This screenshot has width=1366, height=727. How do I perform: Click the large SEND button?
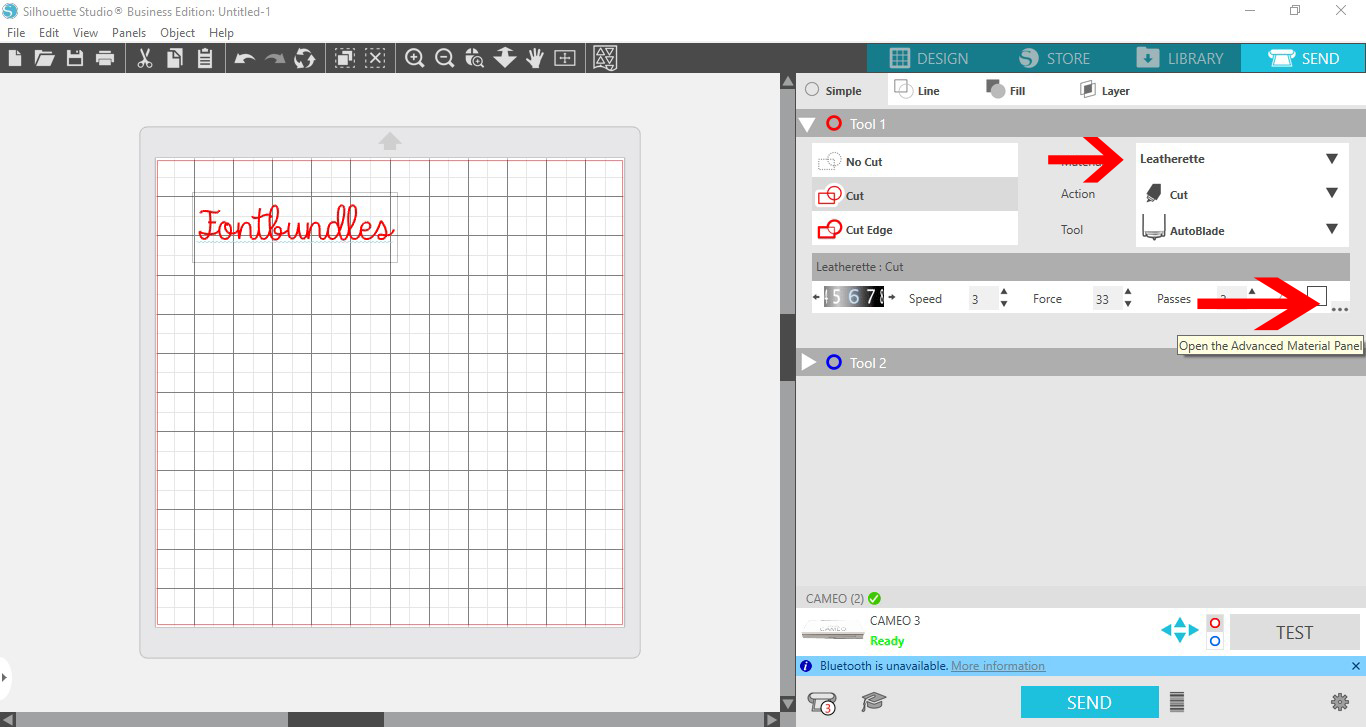click(x=1089, y=702)
